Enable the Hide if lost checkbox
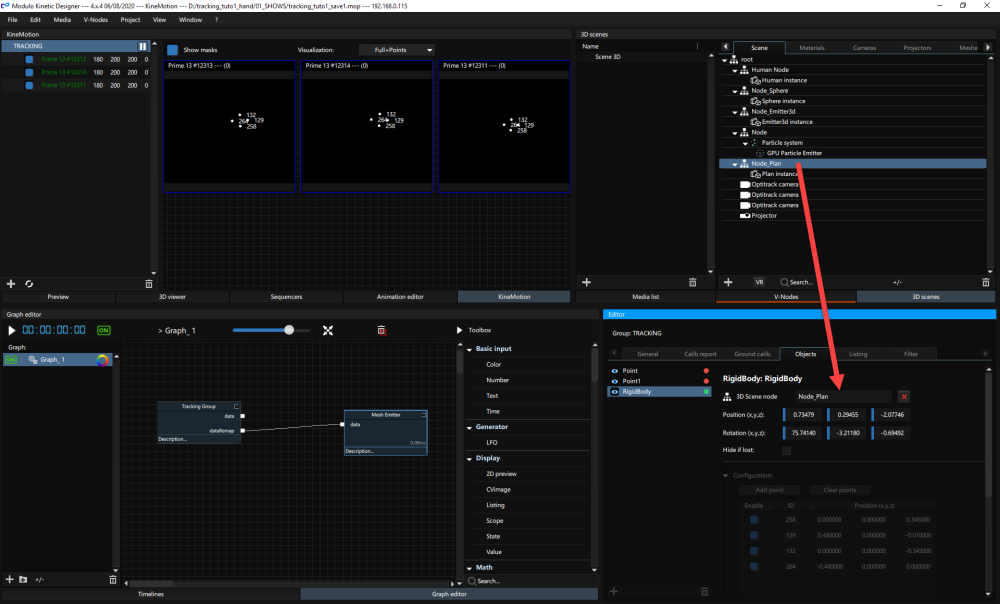1000x604 pixels. [786, 451]
